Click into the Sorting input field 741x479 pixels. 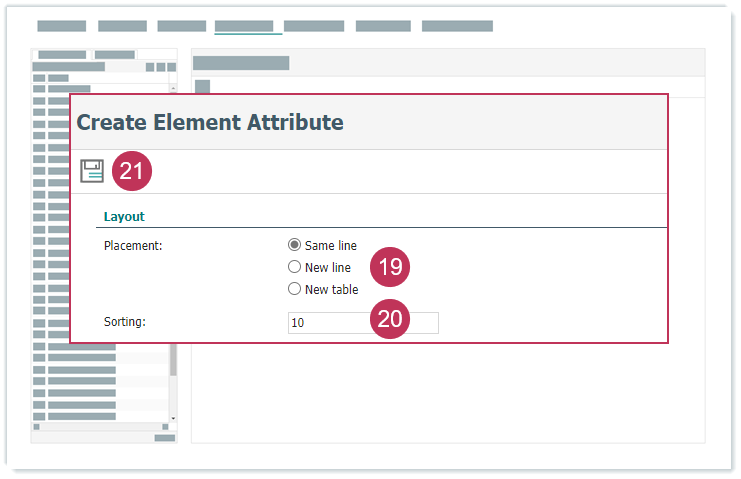point(328,323)
